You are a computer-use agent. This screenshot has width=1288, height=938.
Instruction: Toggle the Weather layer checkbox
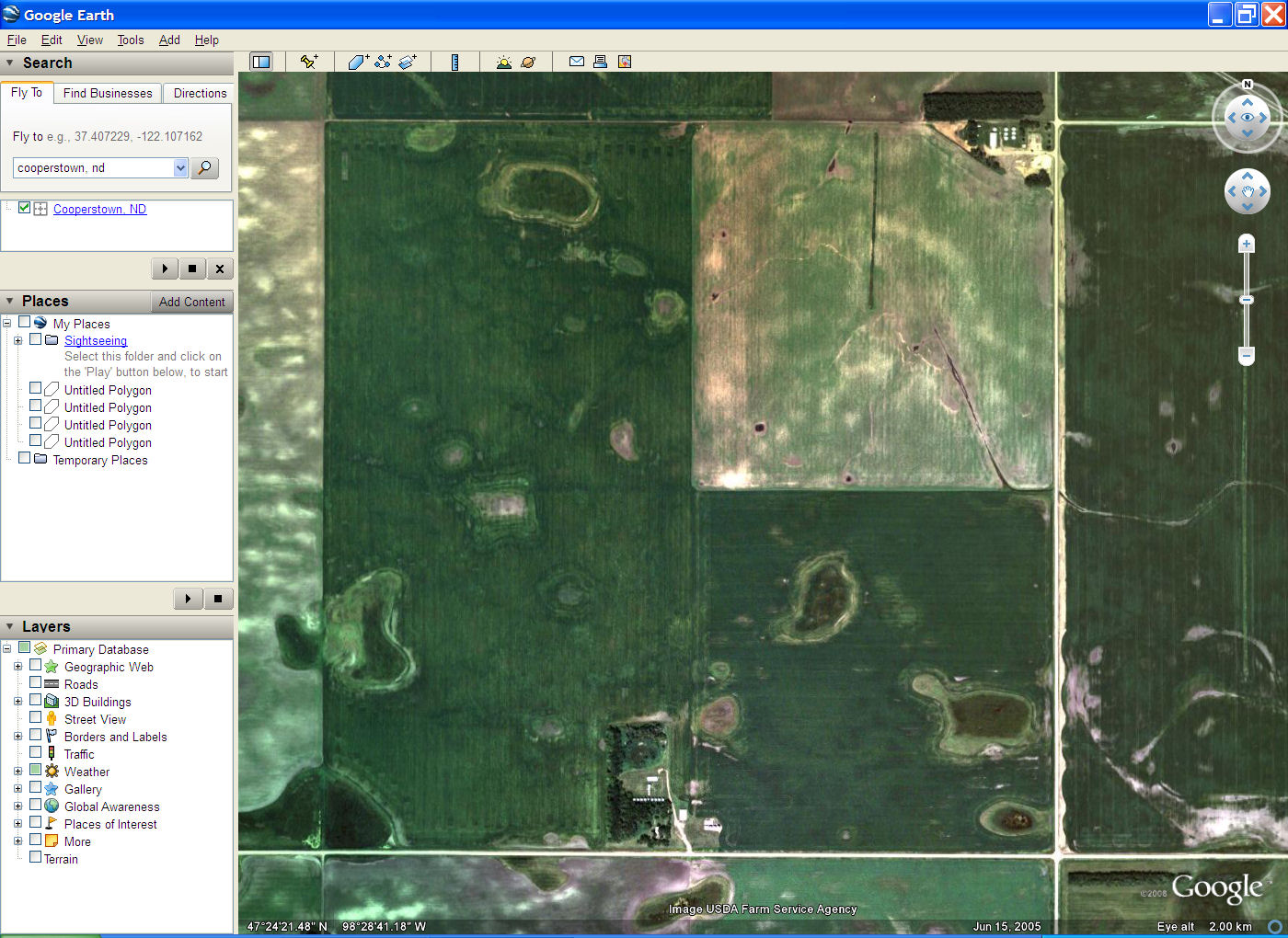(35, 770)
